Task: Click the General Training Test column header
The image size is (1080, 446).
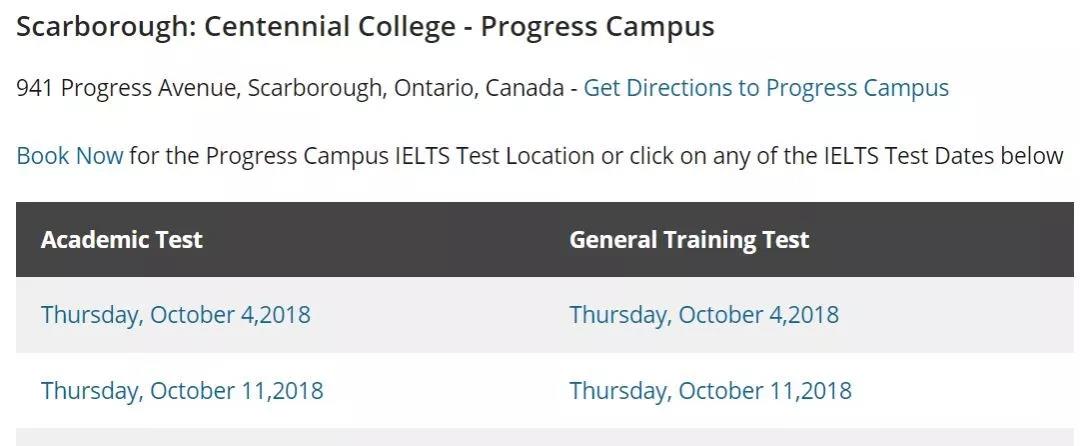Action: coord(689,240)
